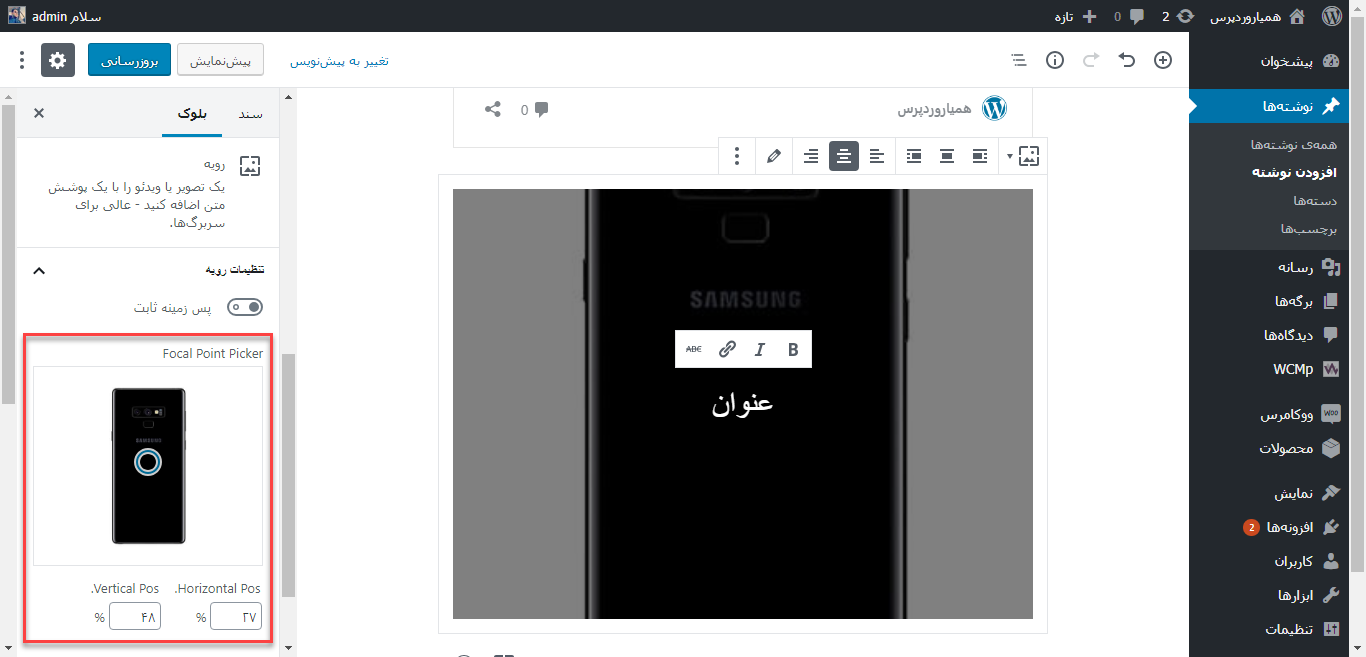Apply bold with the B button

click(793, 349)
